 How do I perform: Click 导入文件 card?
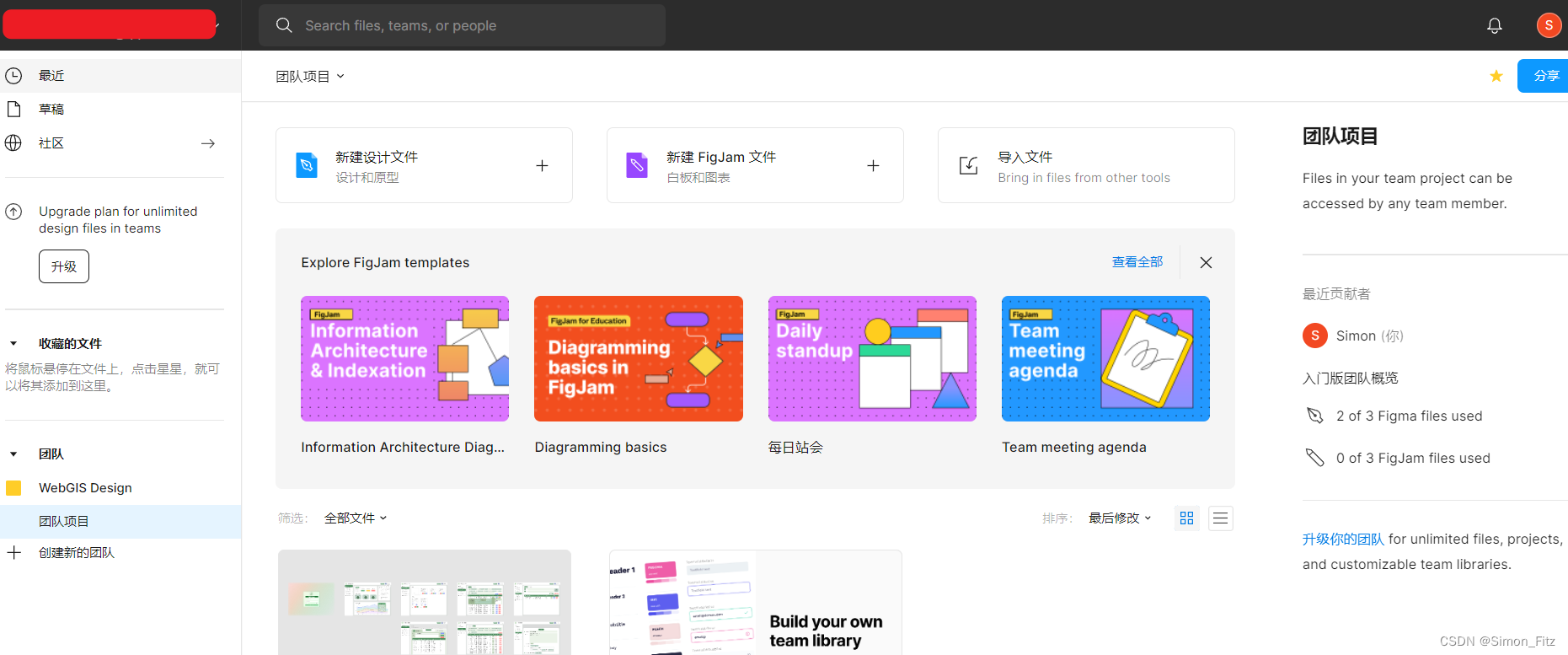pos(1086,165)
